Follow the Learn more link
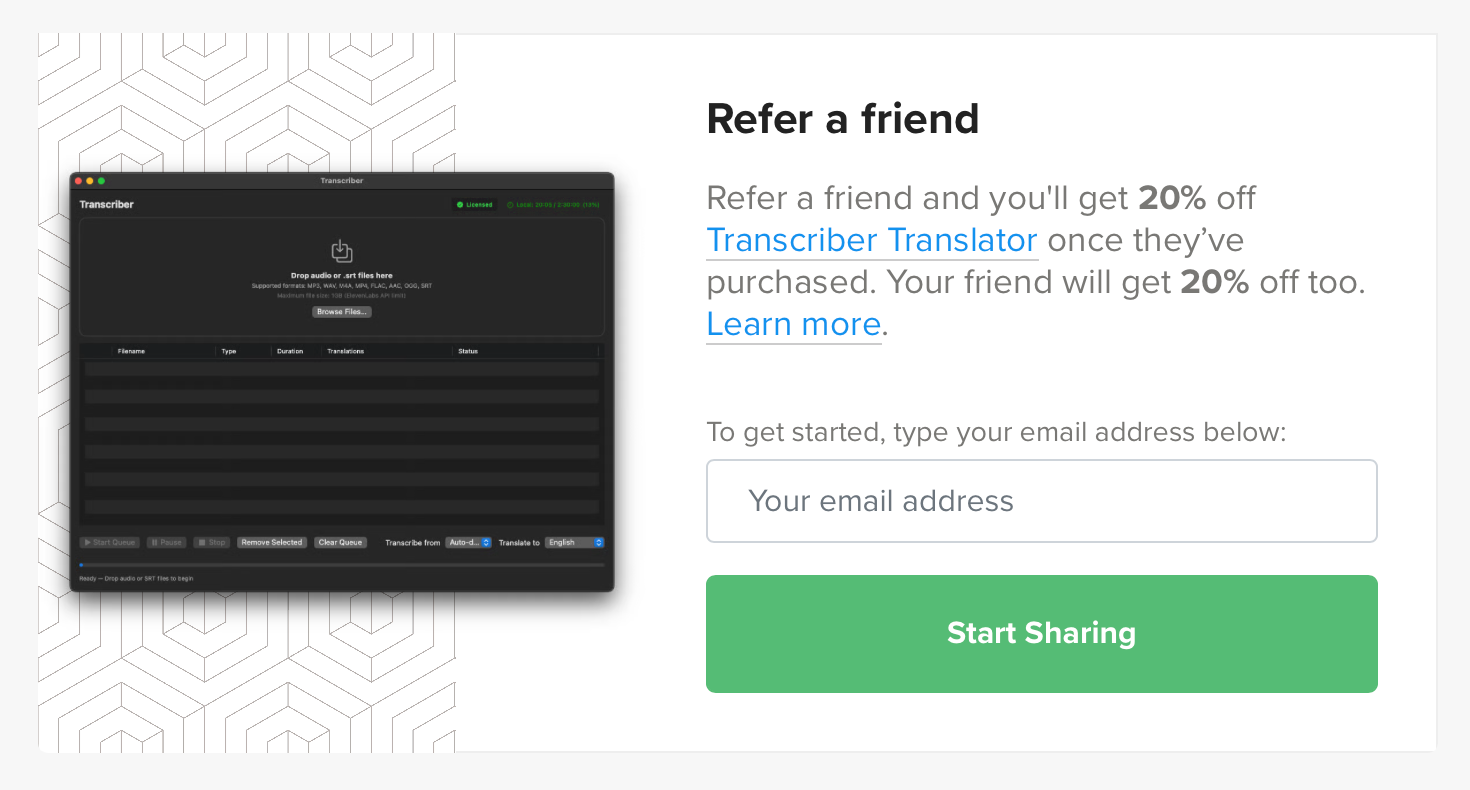 [793, 325]
